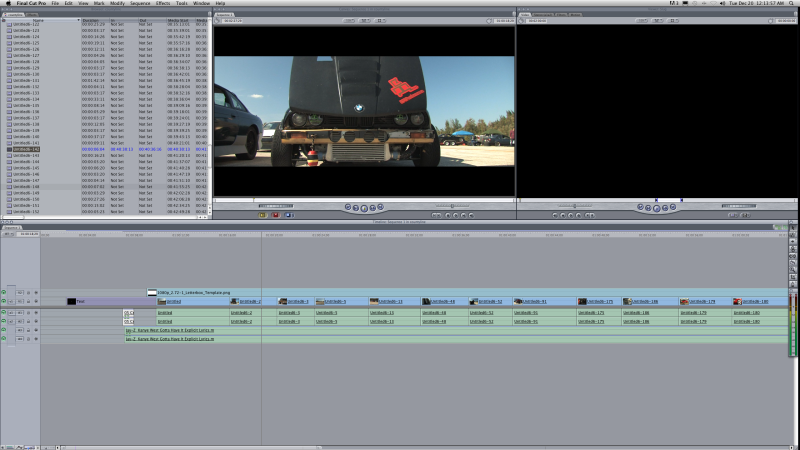This screenshot has width=800, height=450.
Task: Open the Viewer Recent Clips pop-up
Action: click(x=733, y=215)
